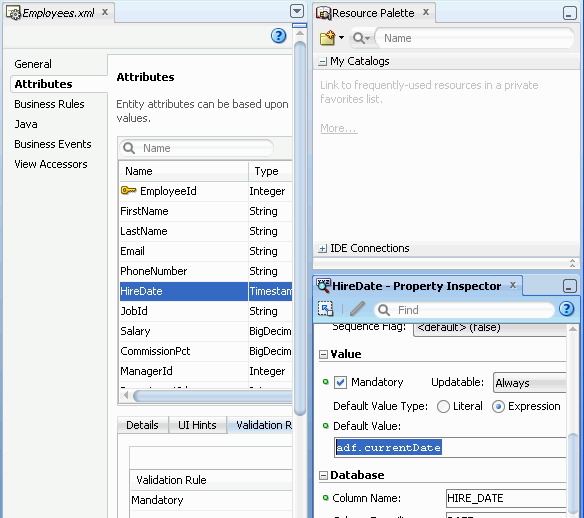Select the Literal default value type
Image resolution: width=584 pixels, height=518 pixels.
tap(443, 406)
